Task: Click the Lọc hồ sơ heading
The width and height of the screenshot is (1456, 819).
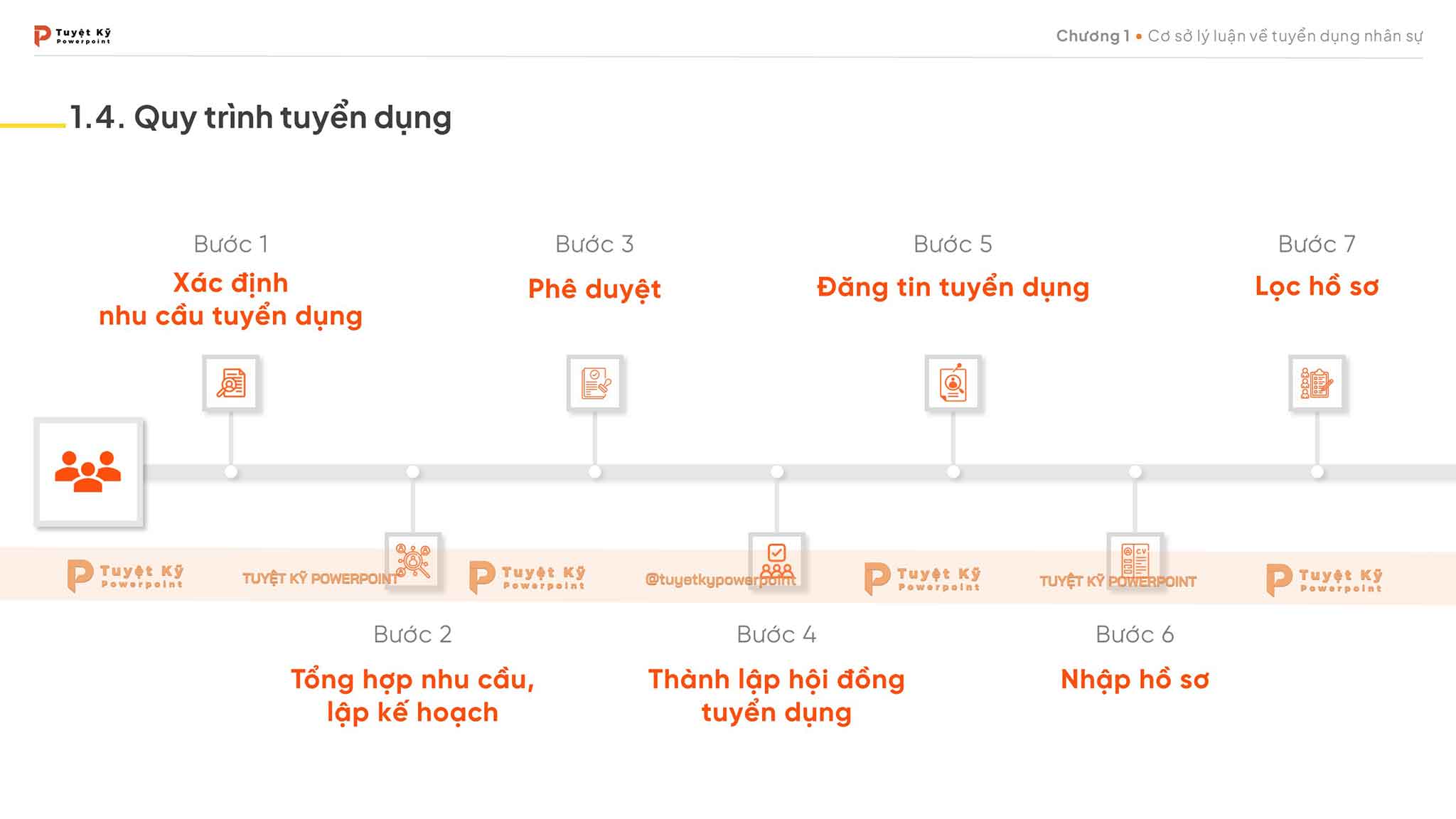Action: [x=1317, y=286]
